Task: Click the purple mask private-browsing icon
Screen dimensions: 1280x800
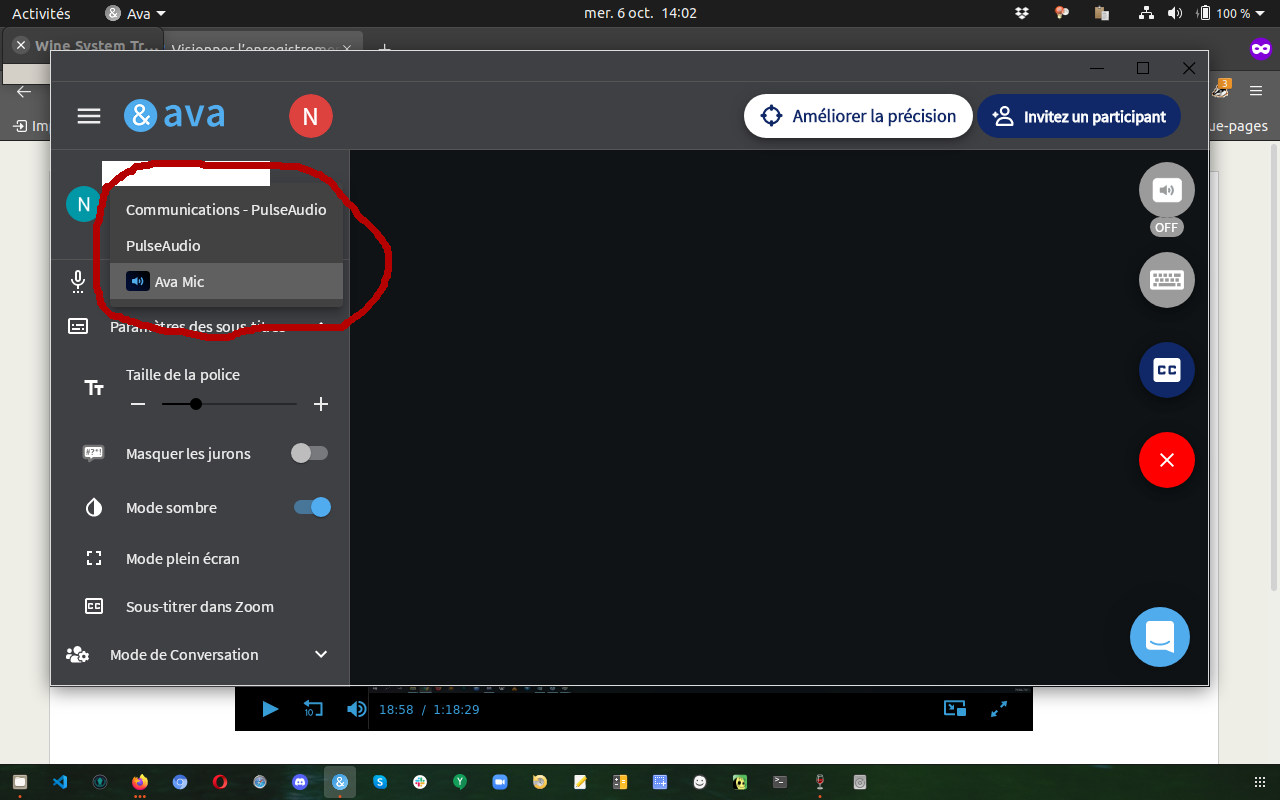Action: point(1261,48)
